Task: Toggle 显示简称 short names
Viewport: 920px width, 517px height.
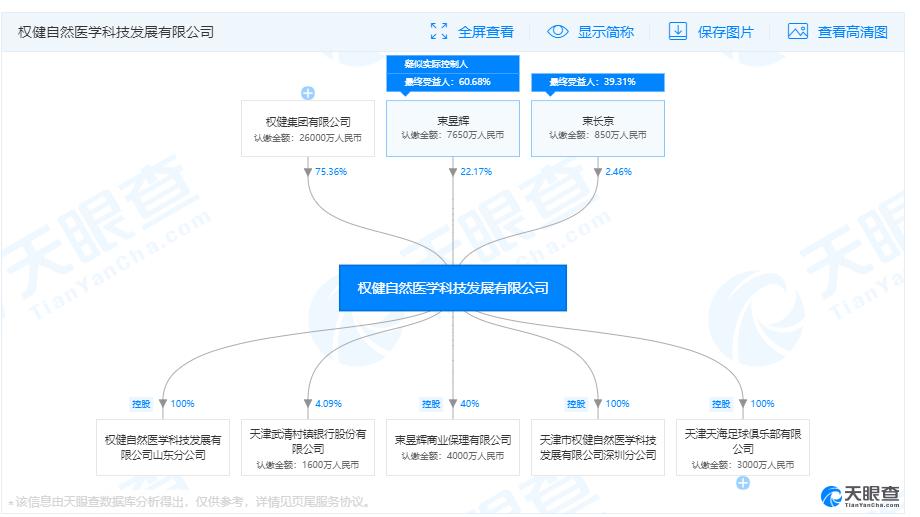Action: 606,32
